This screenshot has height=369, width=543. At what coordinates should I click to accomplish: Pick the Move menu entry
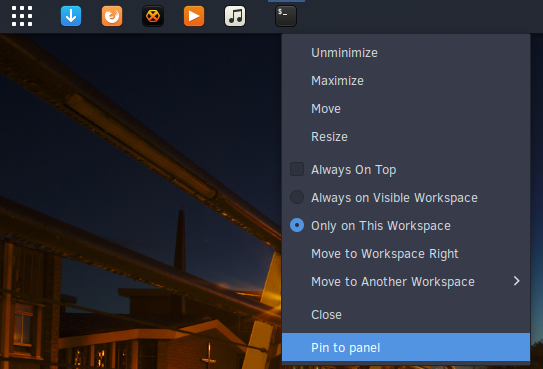click(x=406, y=109)
